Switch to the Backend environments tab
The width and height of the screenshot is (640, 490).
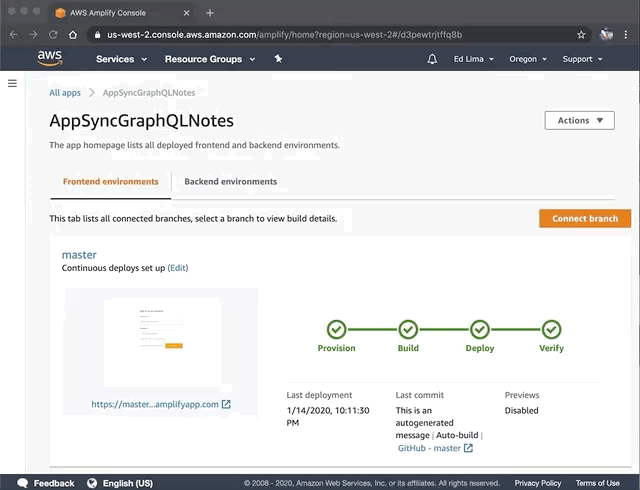pyautogui.click(x=231, y=182)
